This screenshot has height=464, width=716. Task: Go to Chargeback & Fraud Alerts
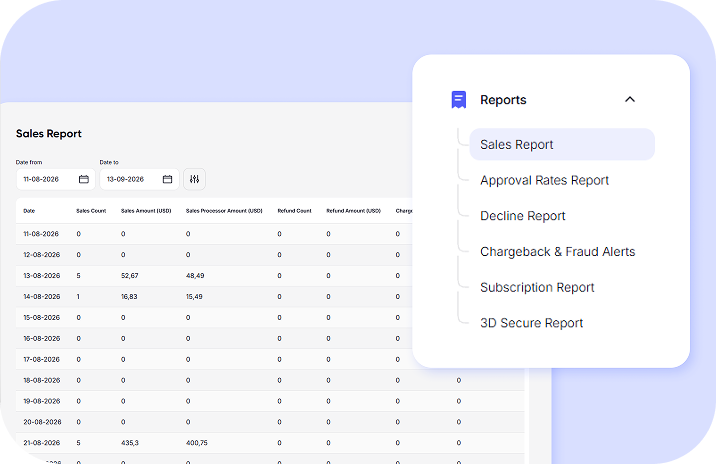pyautogui.click(x=558, y=252)
